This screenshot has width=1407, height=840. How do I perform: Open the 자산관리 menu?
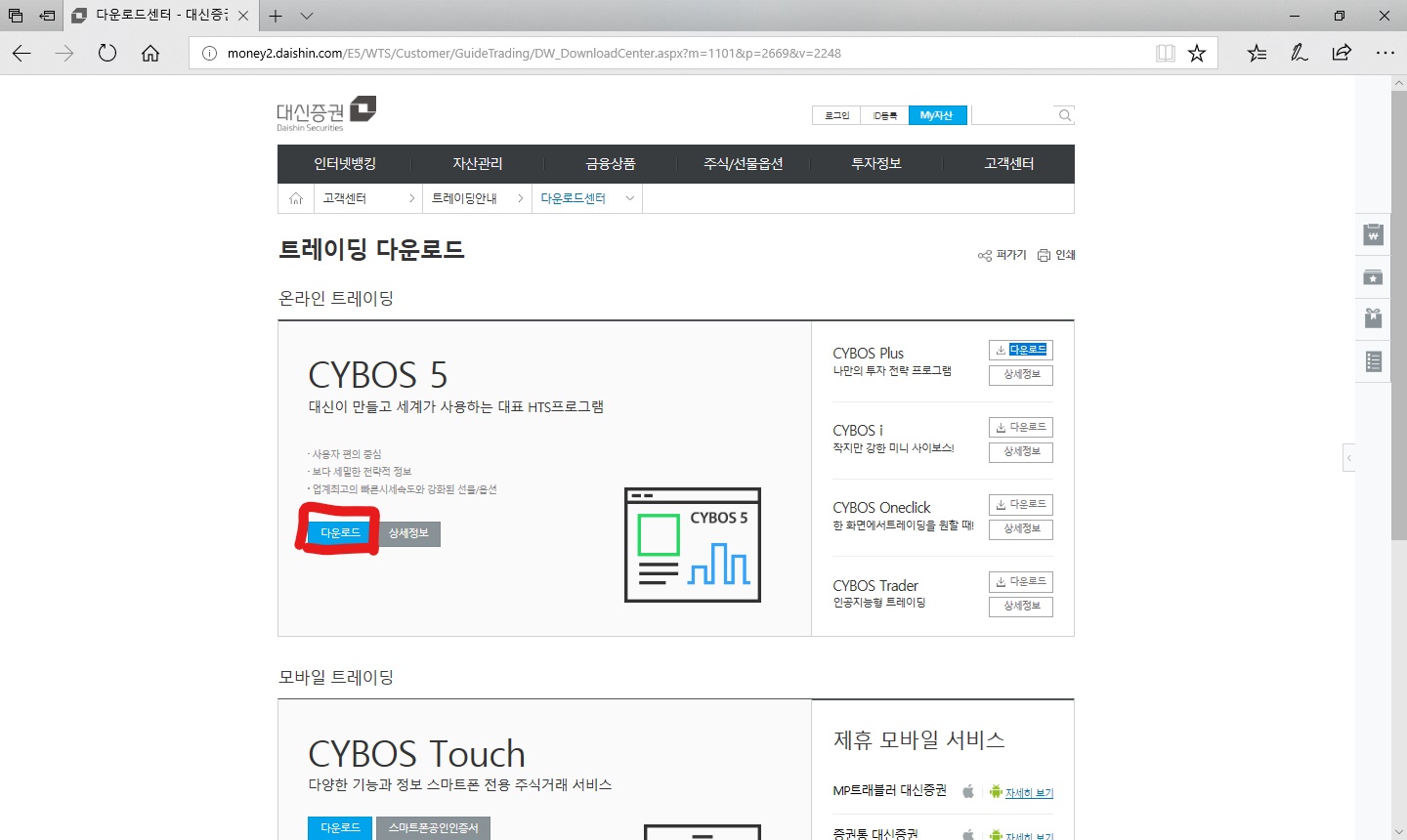pos(478,164)
